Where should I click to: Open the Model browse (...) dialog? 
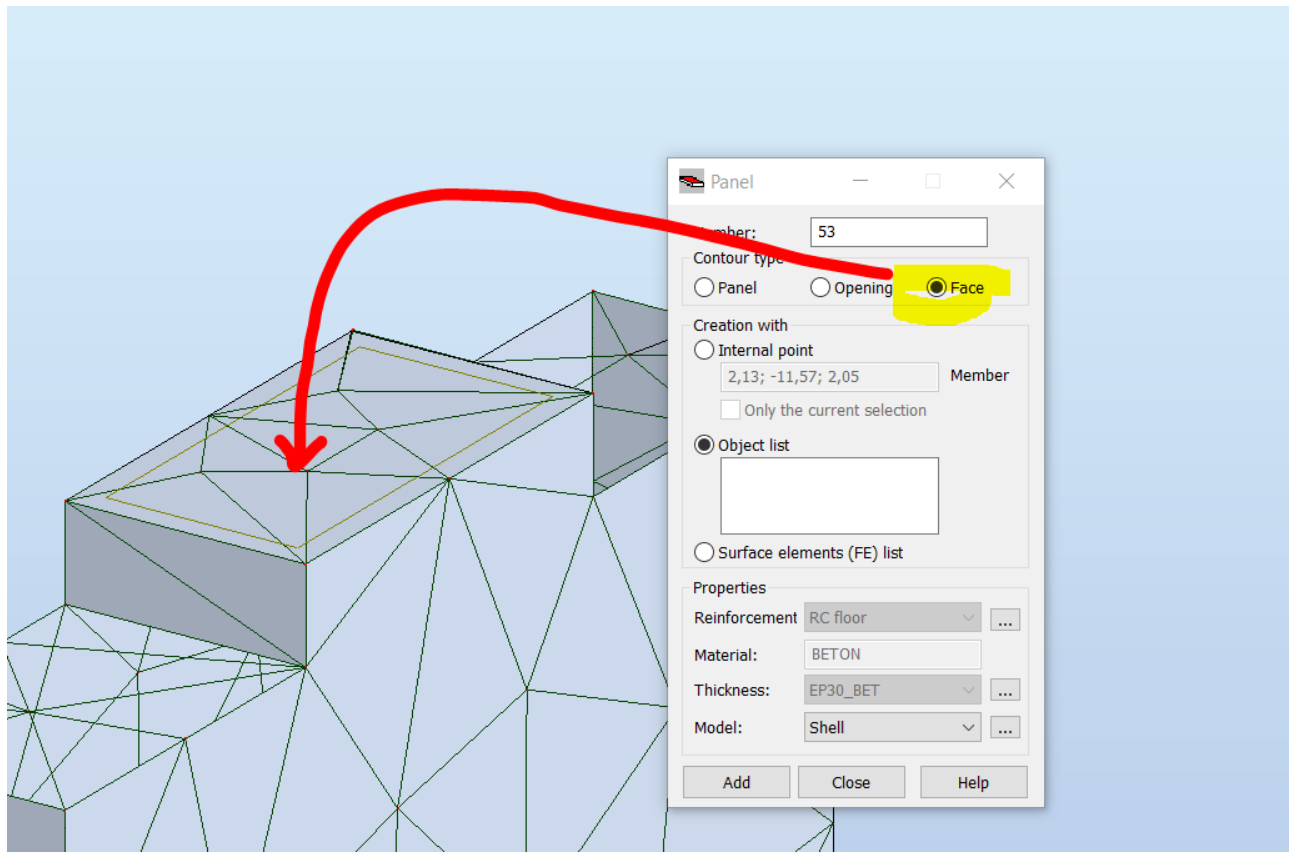(x=1005, y=727)
